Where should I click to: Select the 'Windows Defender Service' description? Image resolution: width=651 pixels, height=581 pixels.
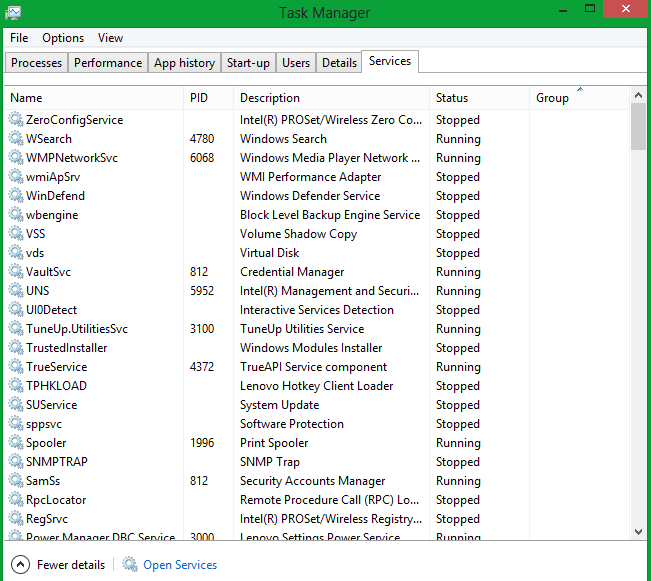tap(310, 196)
